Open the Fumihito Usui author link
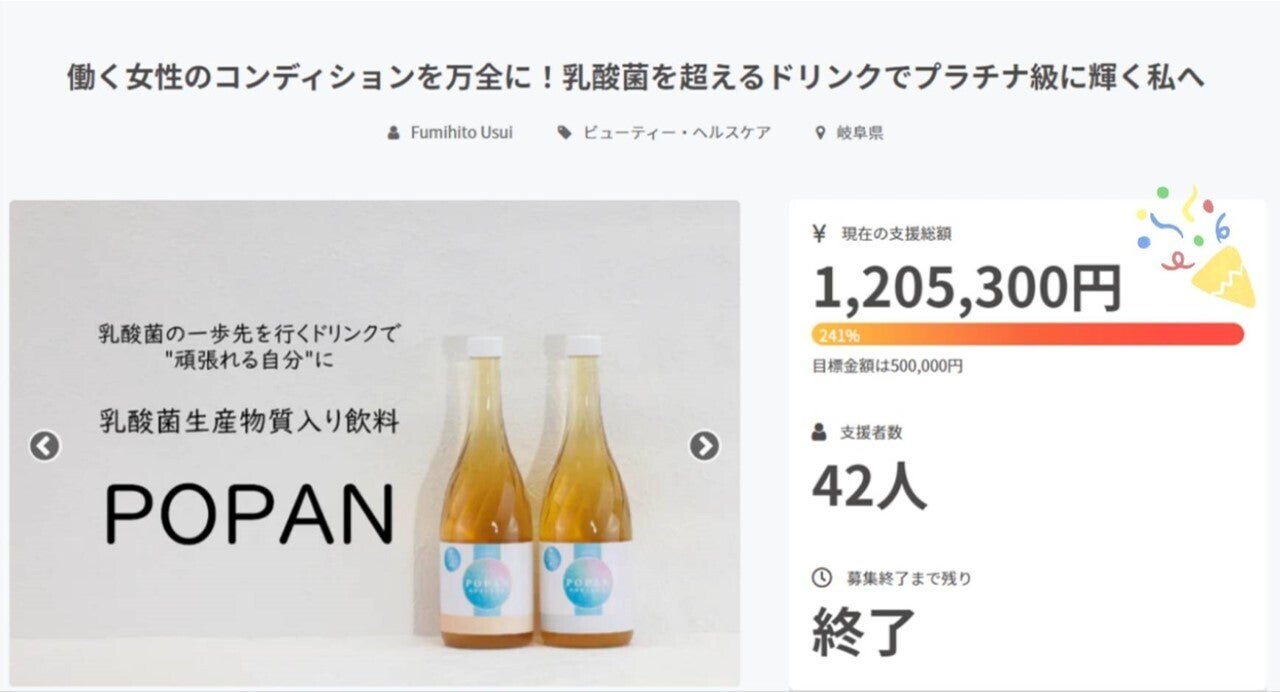The width and height of the screenshot is (1280, 692). pos(461,133)
